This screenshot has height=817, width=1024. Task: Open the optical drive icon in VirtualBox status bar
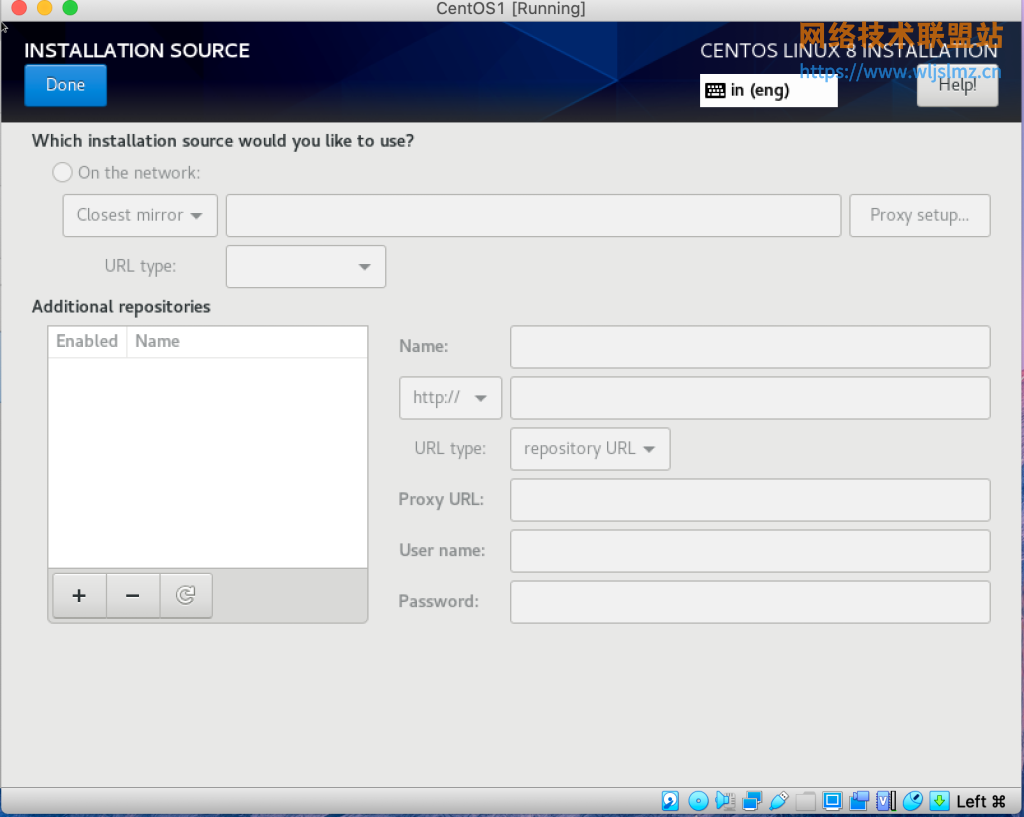click(x=698, y=800)
